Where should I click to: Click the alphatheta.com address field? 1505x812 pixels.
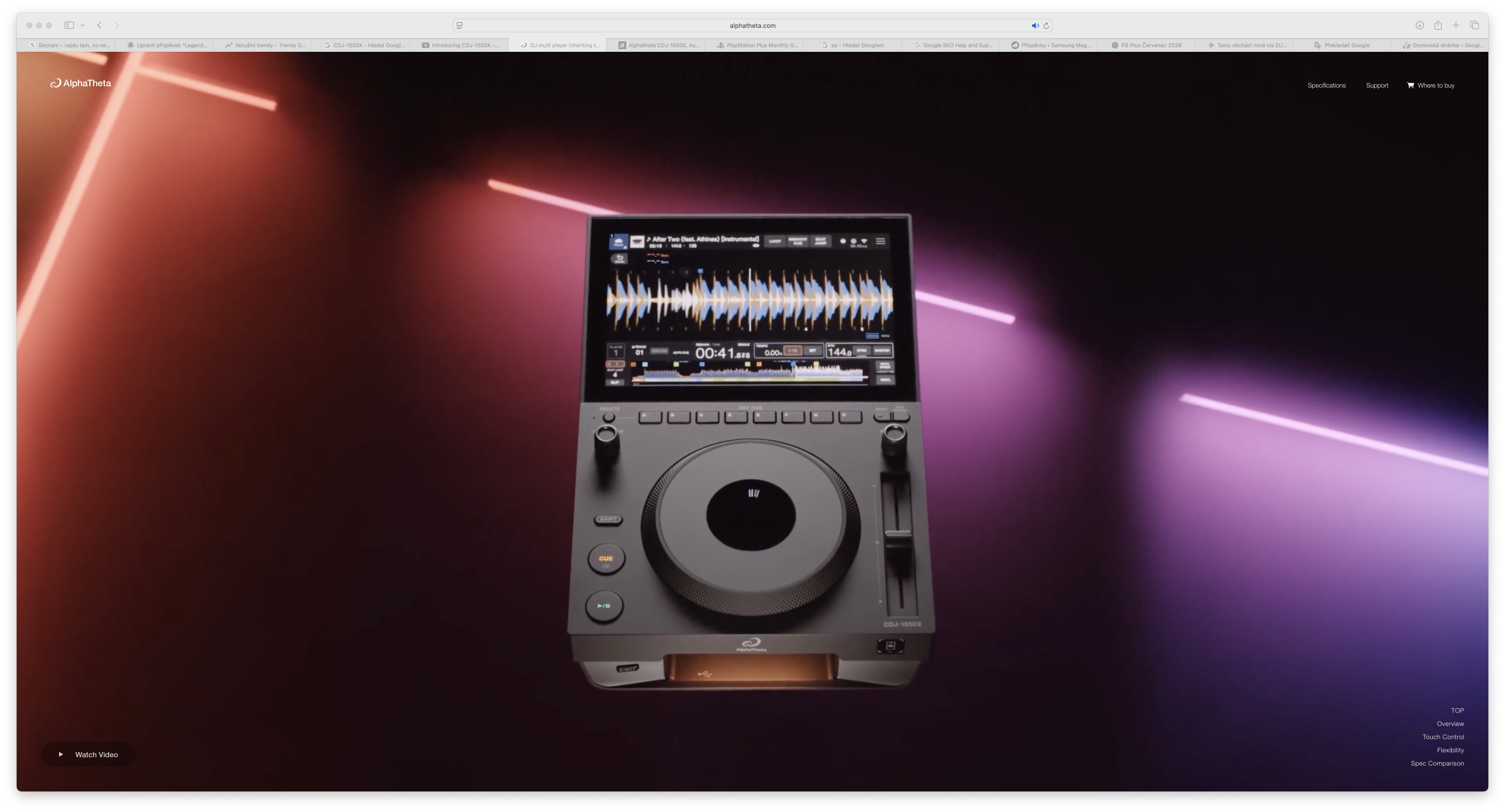pos(752,26)
